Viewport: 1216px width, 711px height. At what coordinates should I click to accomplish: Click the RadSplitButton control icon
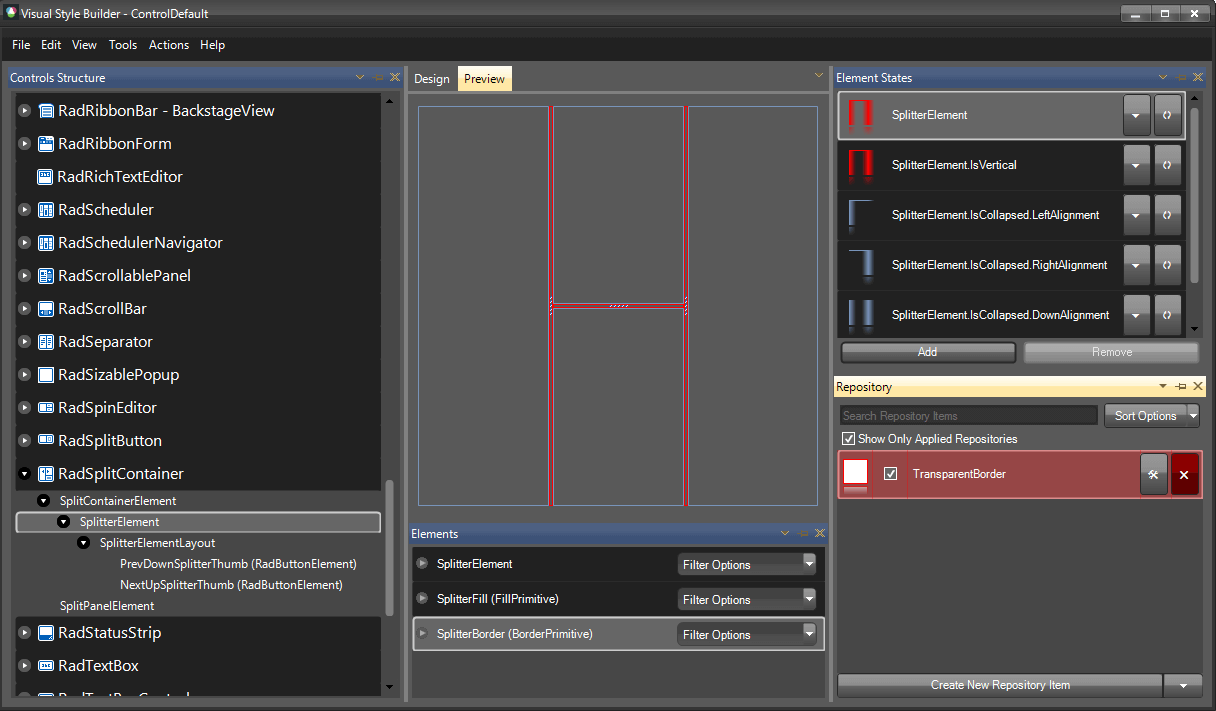pos(45,441)
